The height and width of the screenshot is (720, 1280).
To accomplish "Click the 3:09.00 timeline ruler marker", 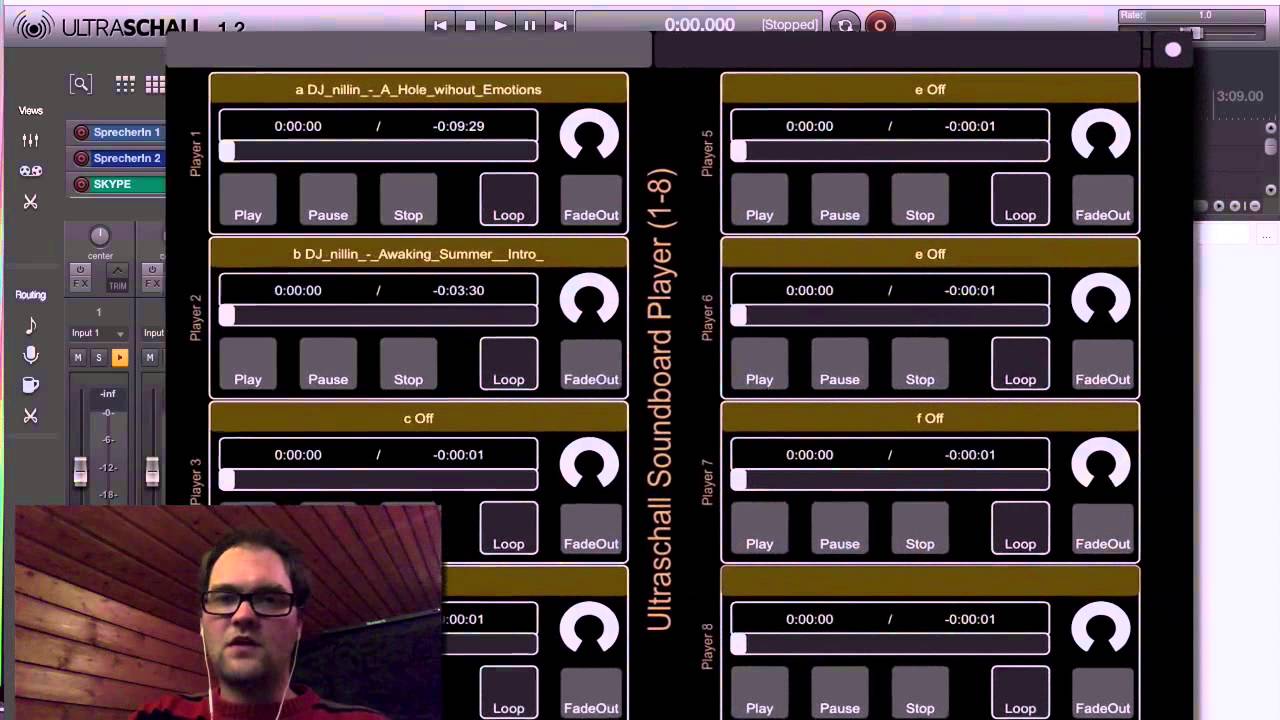I will (x=1239, y=97).
